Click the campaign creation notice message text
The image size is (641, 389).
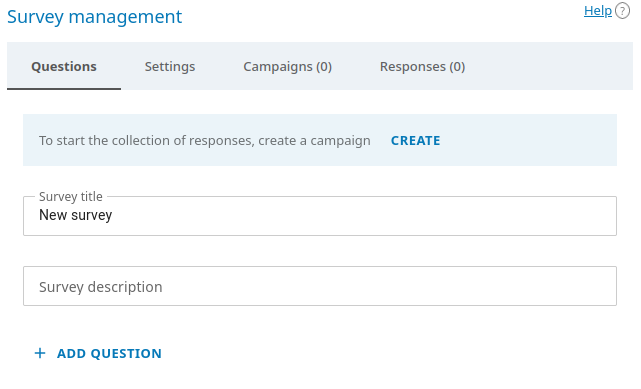coord(205,141)
